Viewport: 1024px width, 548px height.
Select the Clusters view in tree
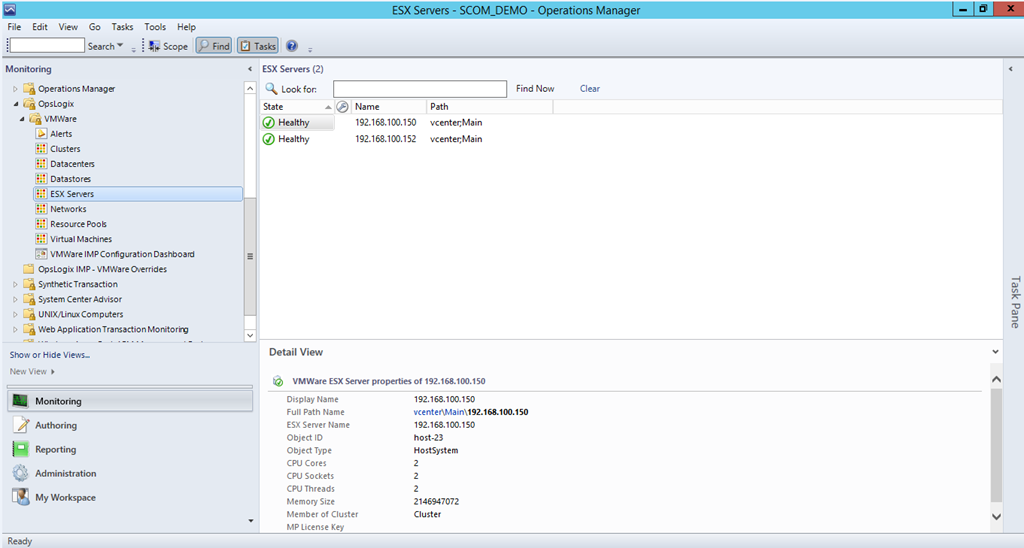[65, 149]
